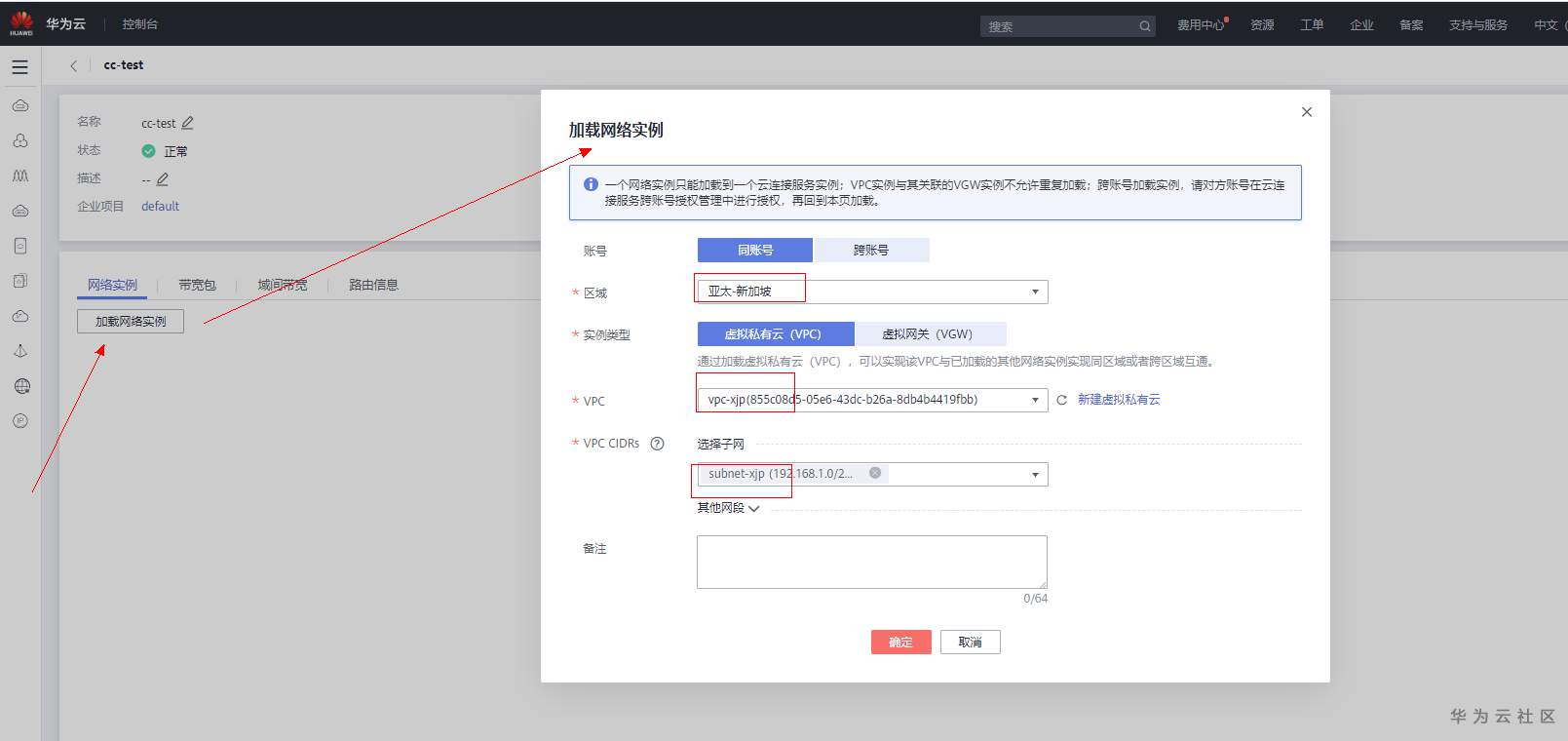Screen dimensions: 1568x741
Task: Open the VPC dropdown vpc-xjp
Action: tap(872, 400)
